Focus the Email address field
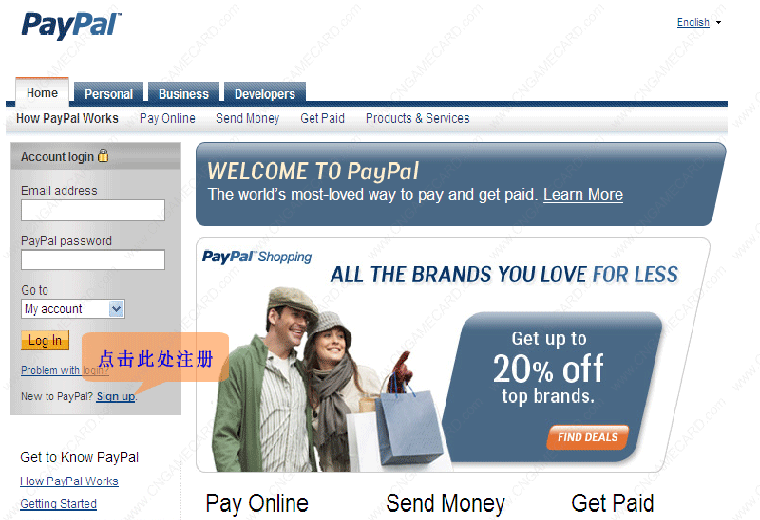Image resolution: width=760 pixels, height=520 pixels. coord(93,210)
